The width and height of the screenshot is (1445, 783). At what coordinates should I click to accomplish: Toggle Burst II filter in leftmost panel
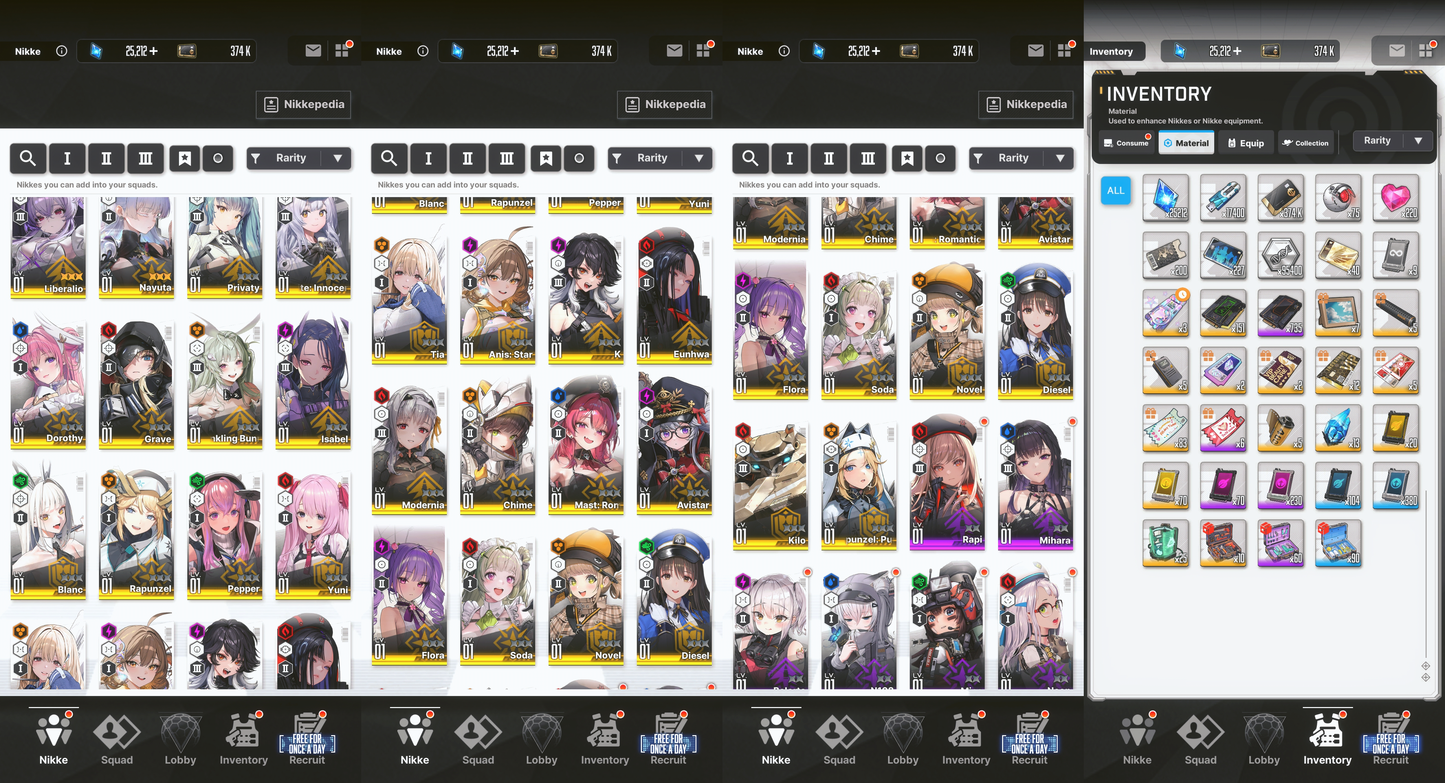106,158
